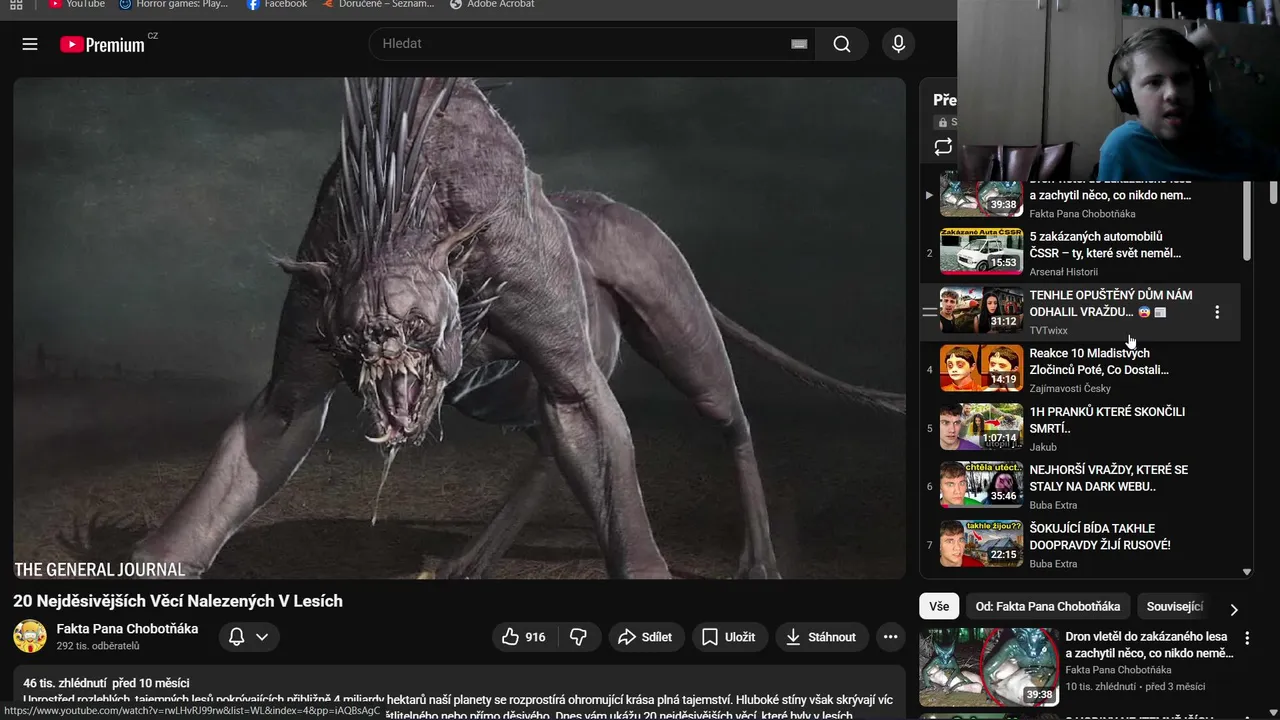Open Fakta Pana Chobotňáka channel name link

coord(127,629)
